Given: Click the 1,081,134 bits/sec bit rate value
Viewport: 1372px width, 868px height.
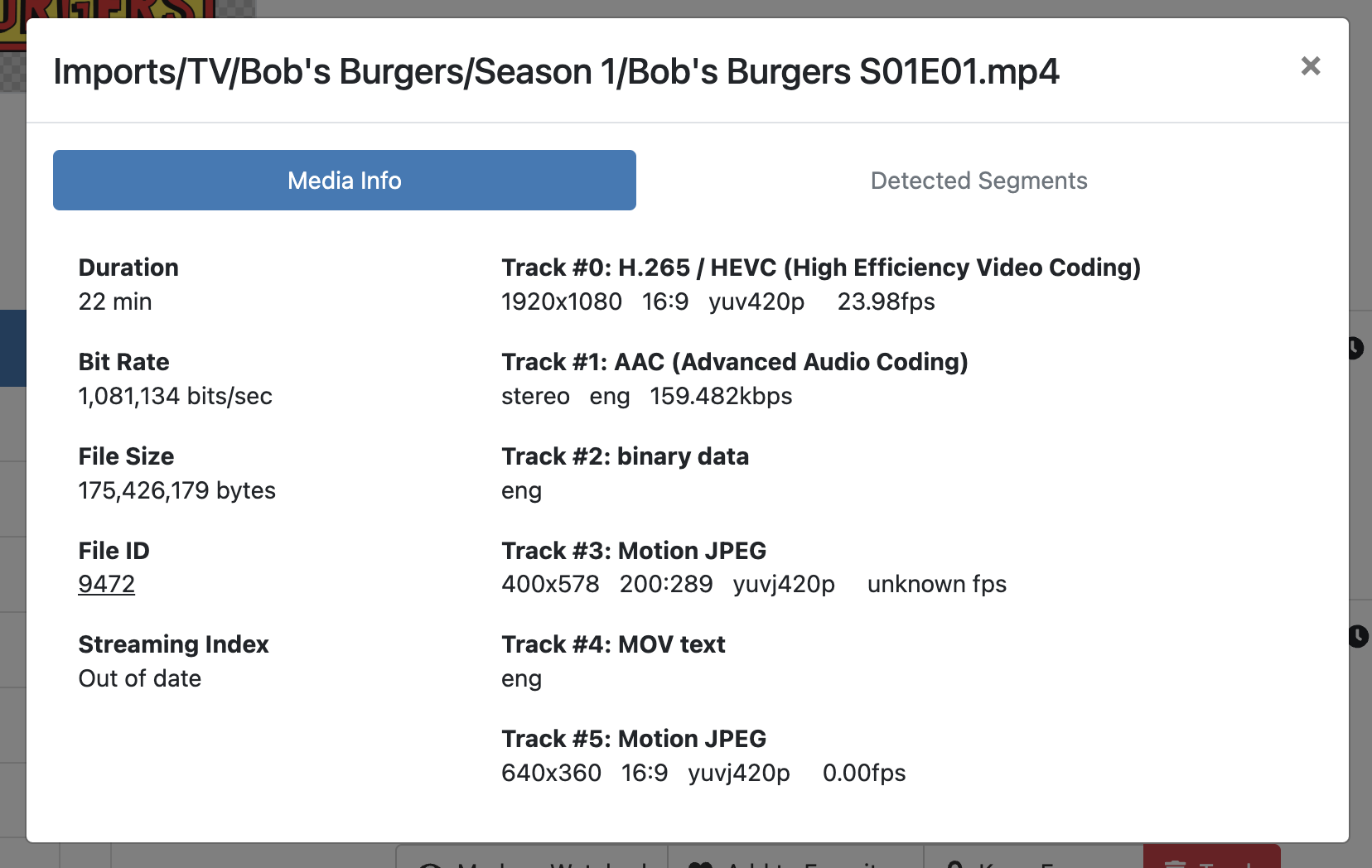Looking at the screenshot, I should pyautogui.click(x=176, y=397).
